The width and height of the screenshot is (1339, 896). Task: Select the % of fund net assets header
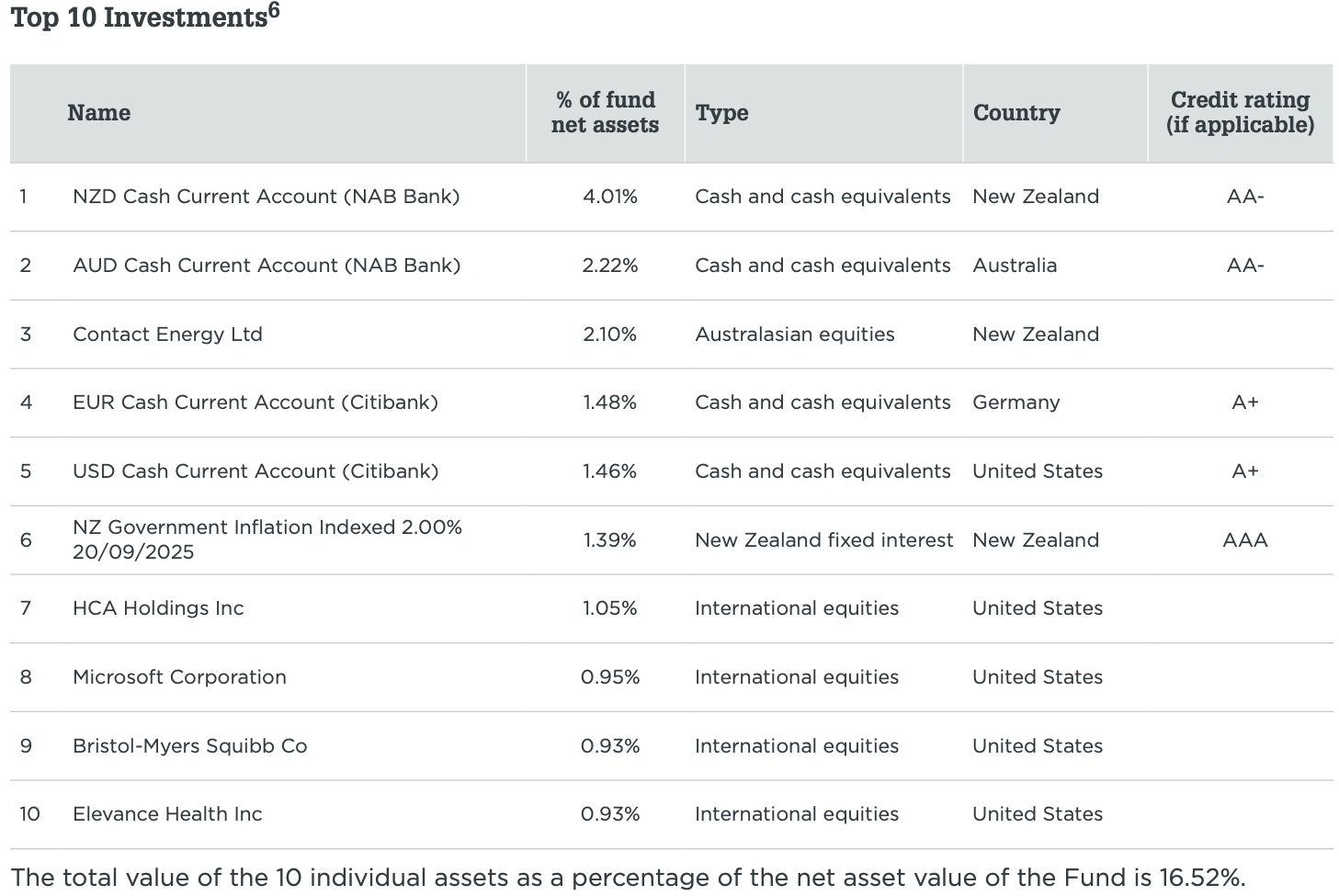tap(605, 112)
